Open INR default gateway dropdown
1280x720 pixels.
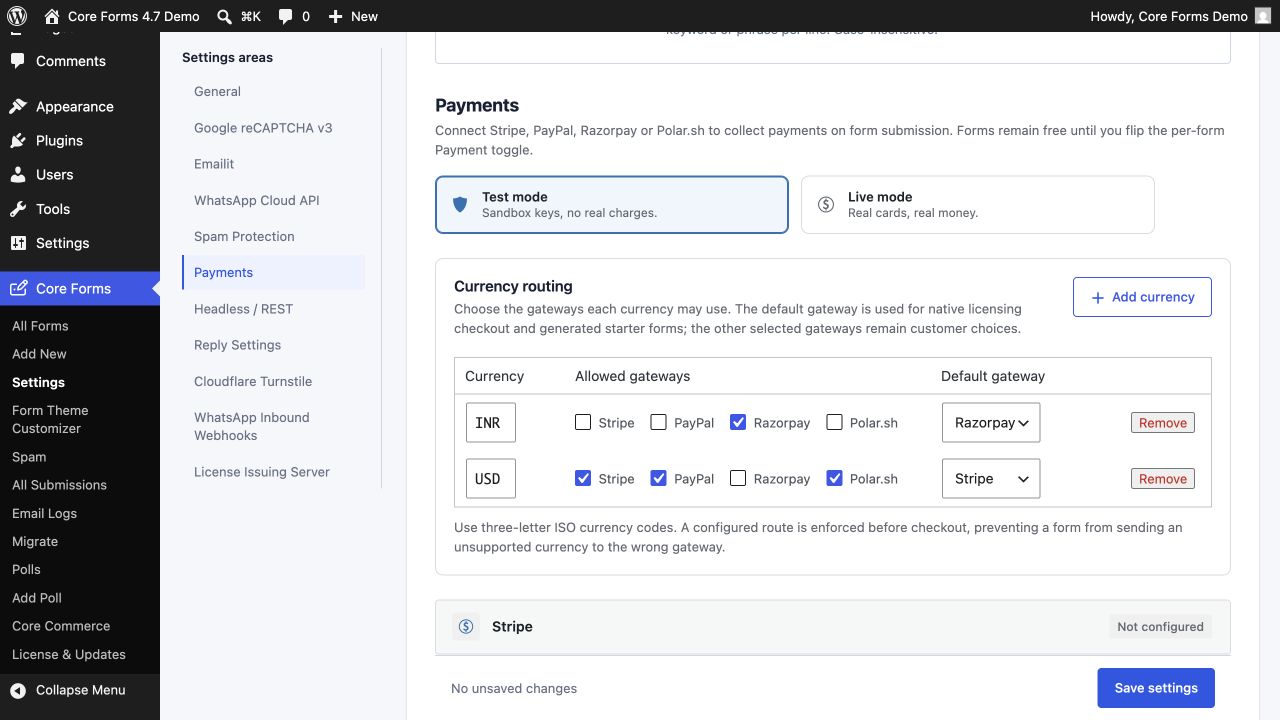pyautogui.click(x=991, y=422)
